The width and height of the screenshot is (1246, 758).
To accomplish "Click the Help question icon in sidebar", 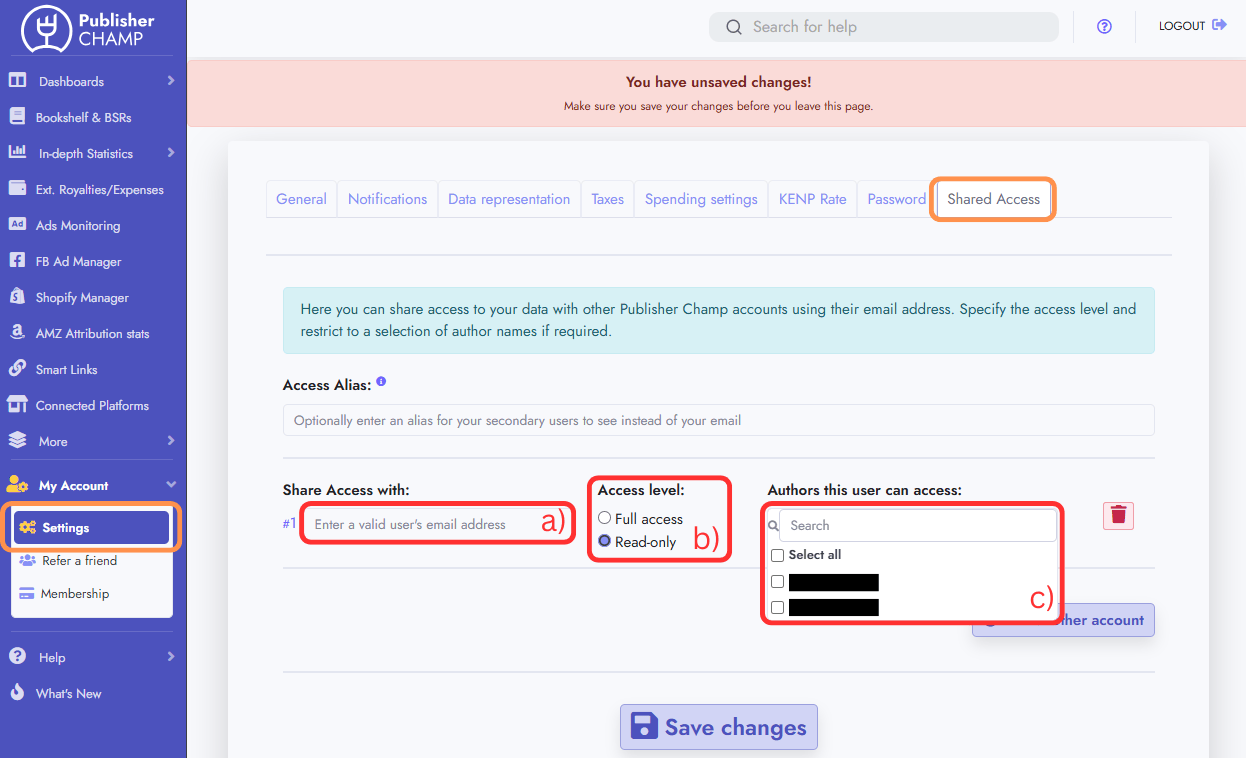I will pos(17,656).
